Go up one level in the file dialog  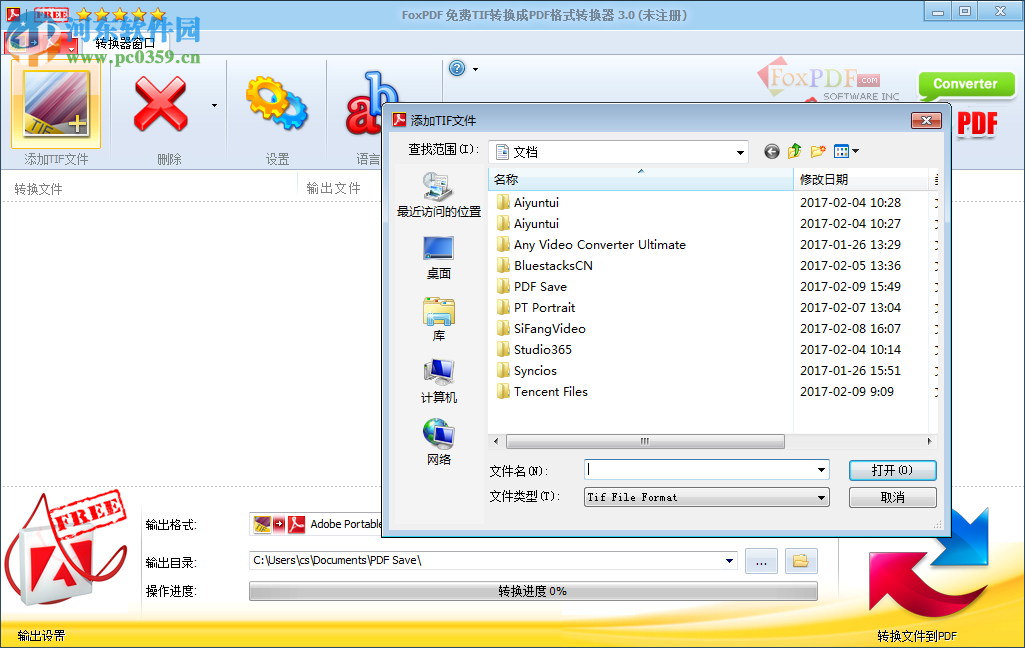pyautogui.click(x=793, y=151)
